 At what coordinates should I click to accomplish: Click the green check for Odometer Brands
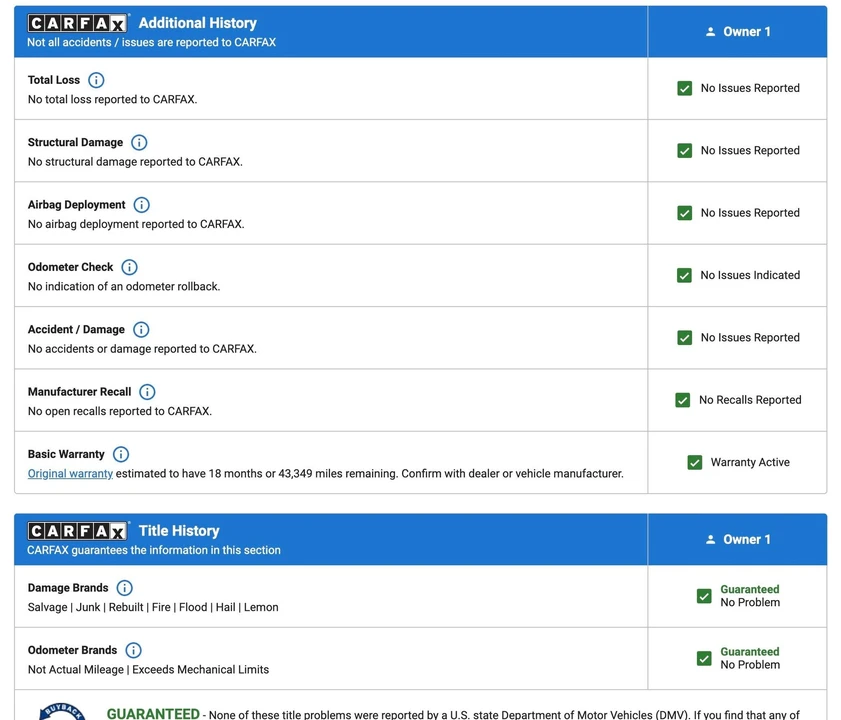[704, 658]
